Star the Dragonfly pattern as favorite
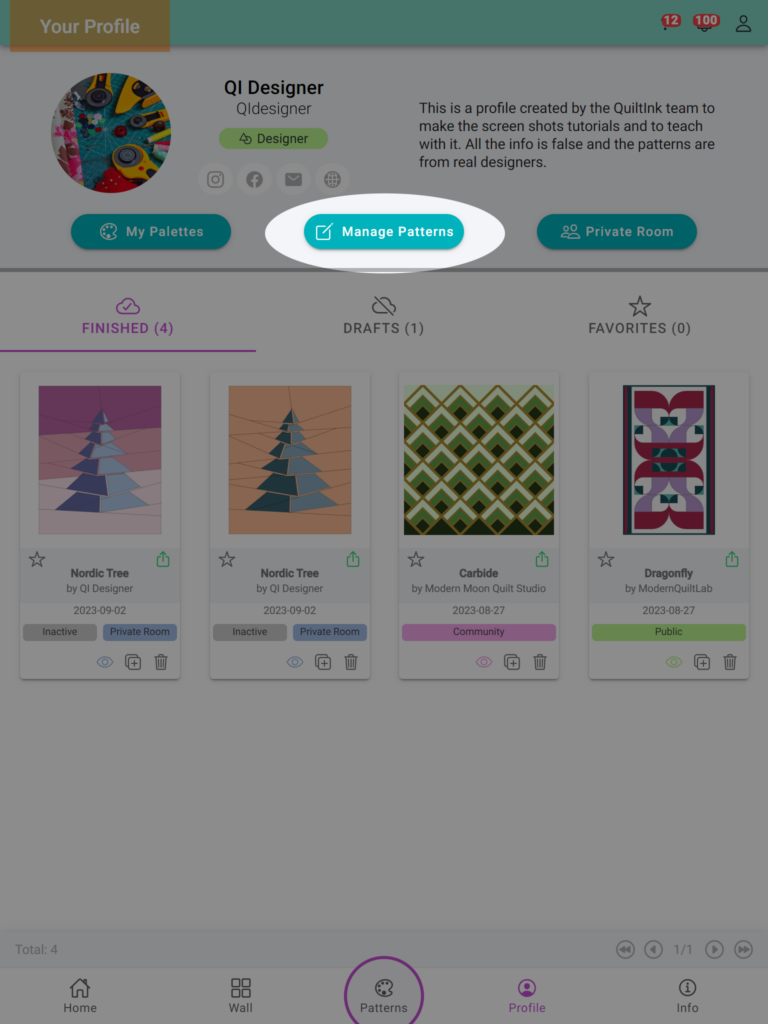 (606, 560)
